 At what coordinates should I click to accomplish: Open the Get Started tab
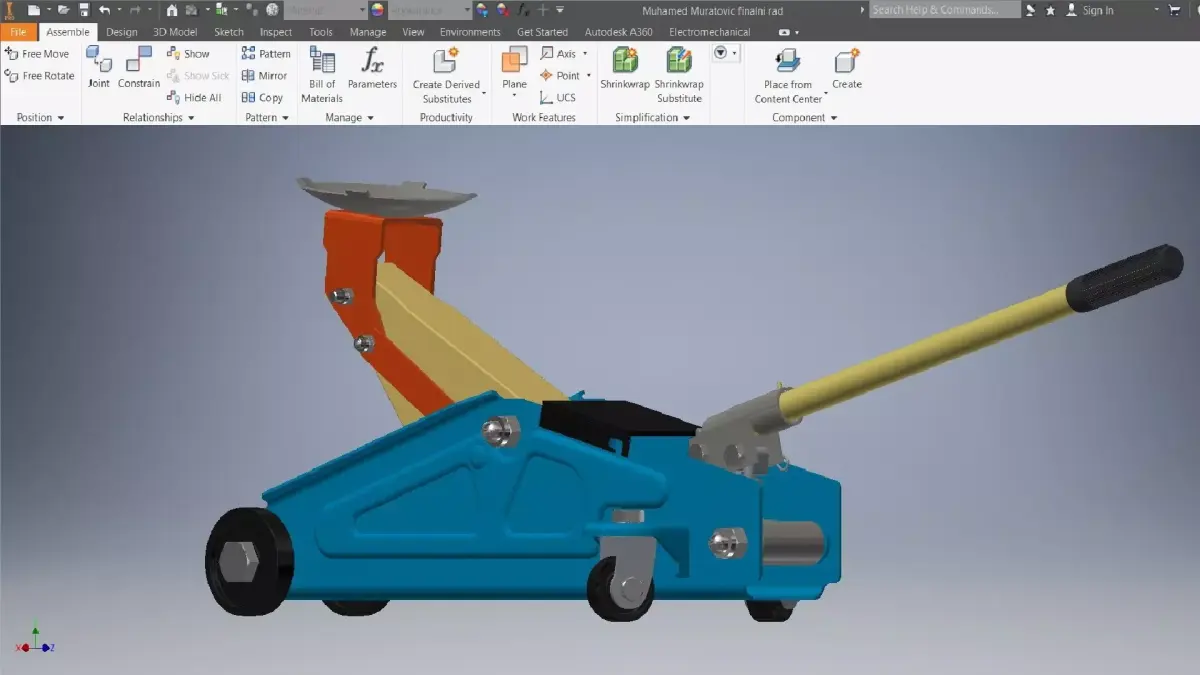[x=542, y=32]
